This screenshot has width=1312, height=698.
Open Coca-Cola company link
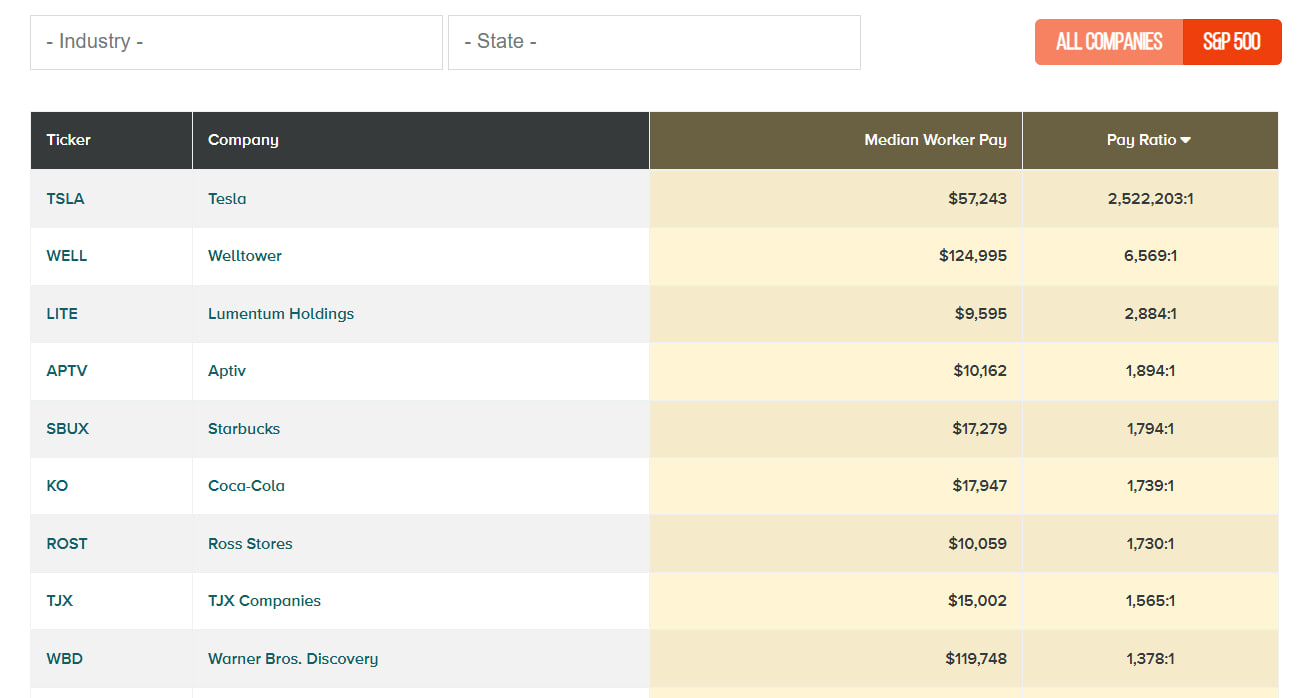[x=246, y=486]
